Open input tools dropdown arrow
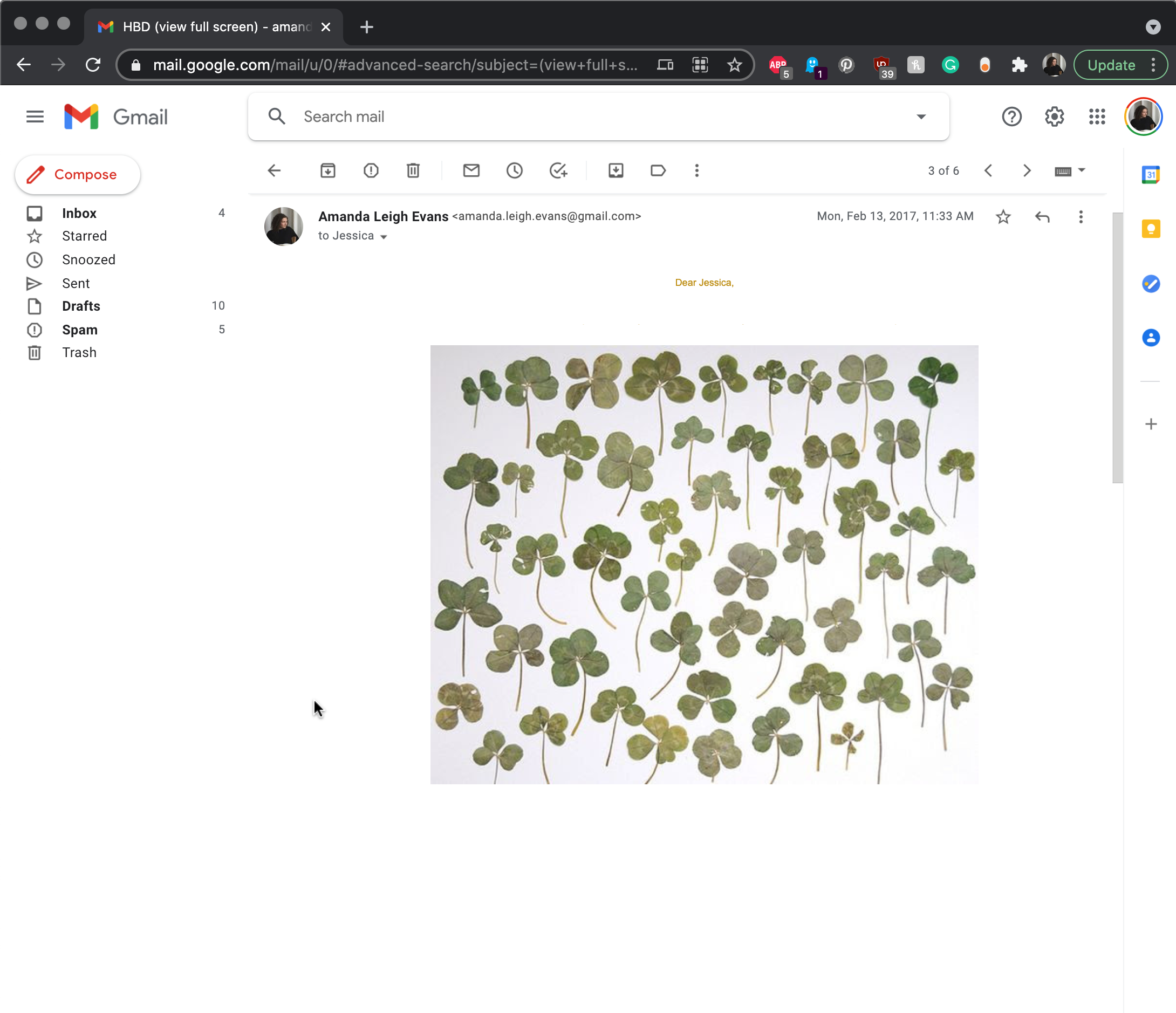This screenshot has height=1013, width=1176. pyautogui.click(x=1081, y=170)
